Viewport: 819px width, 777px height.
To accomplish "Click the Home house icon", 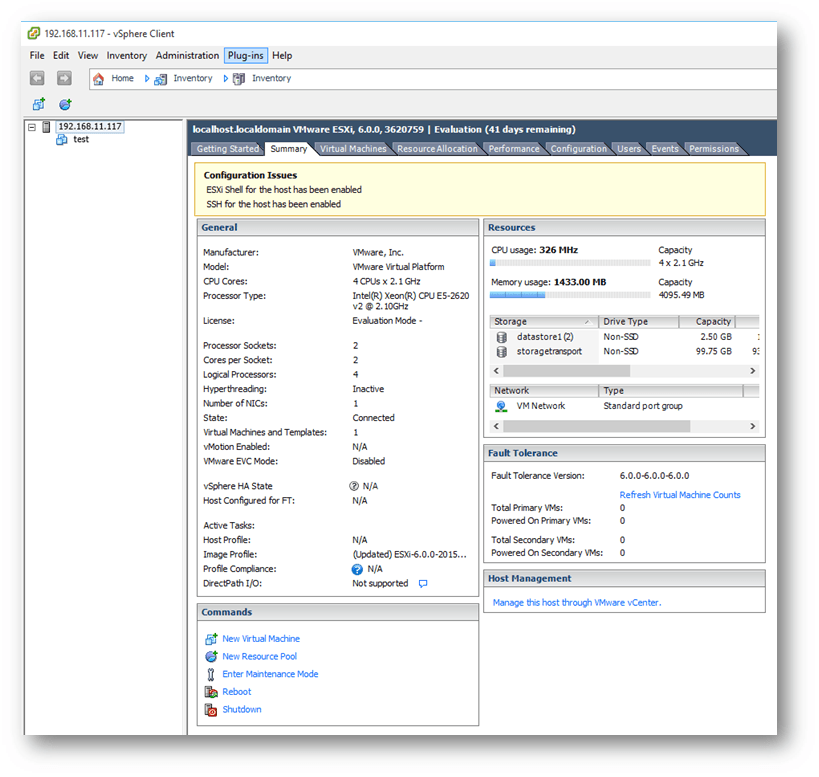I will pyautogui.click(x=98, y=79).
